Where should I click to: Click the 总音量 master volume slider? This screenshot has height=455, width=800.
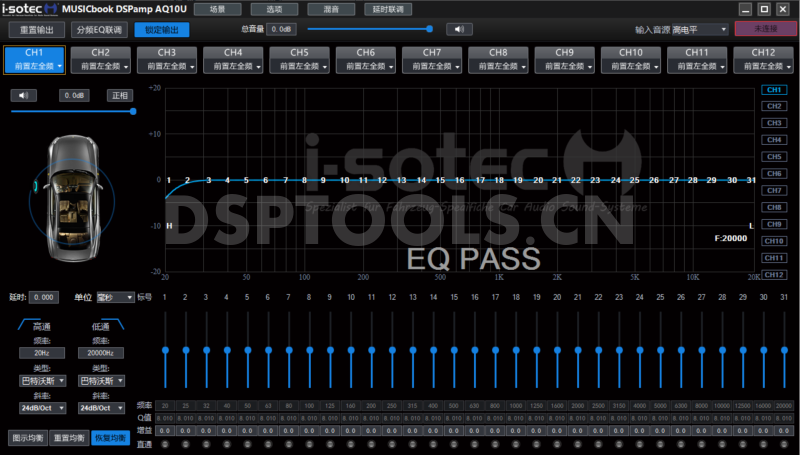point(370,29)
